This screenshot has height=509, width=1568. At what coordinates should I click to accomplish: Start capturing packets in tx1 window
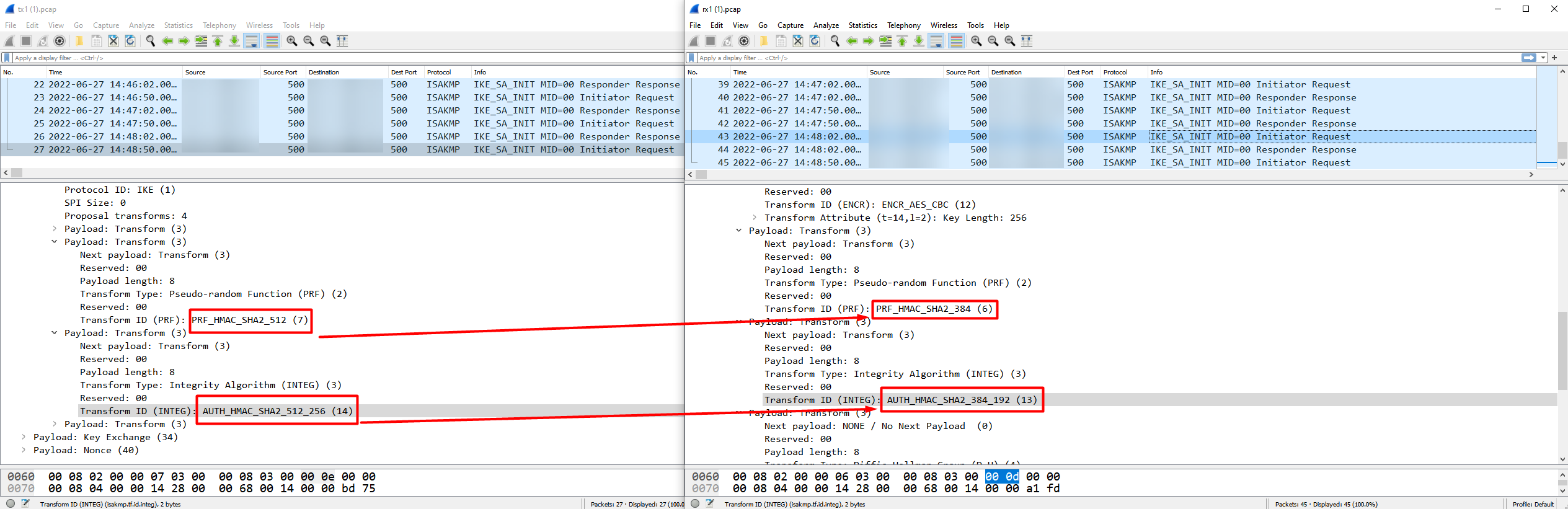tap(9, 41)
